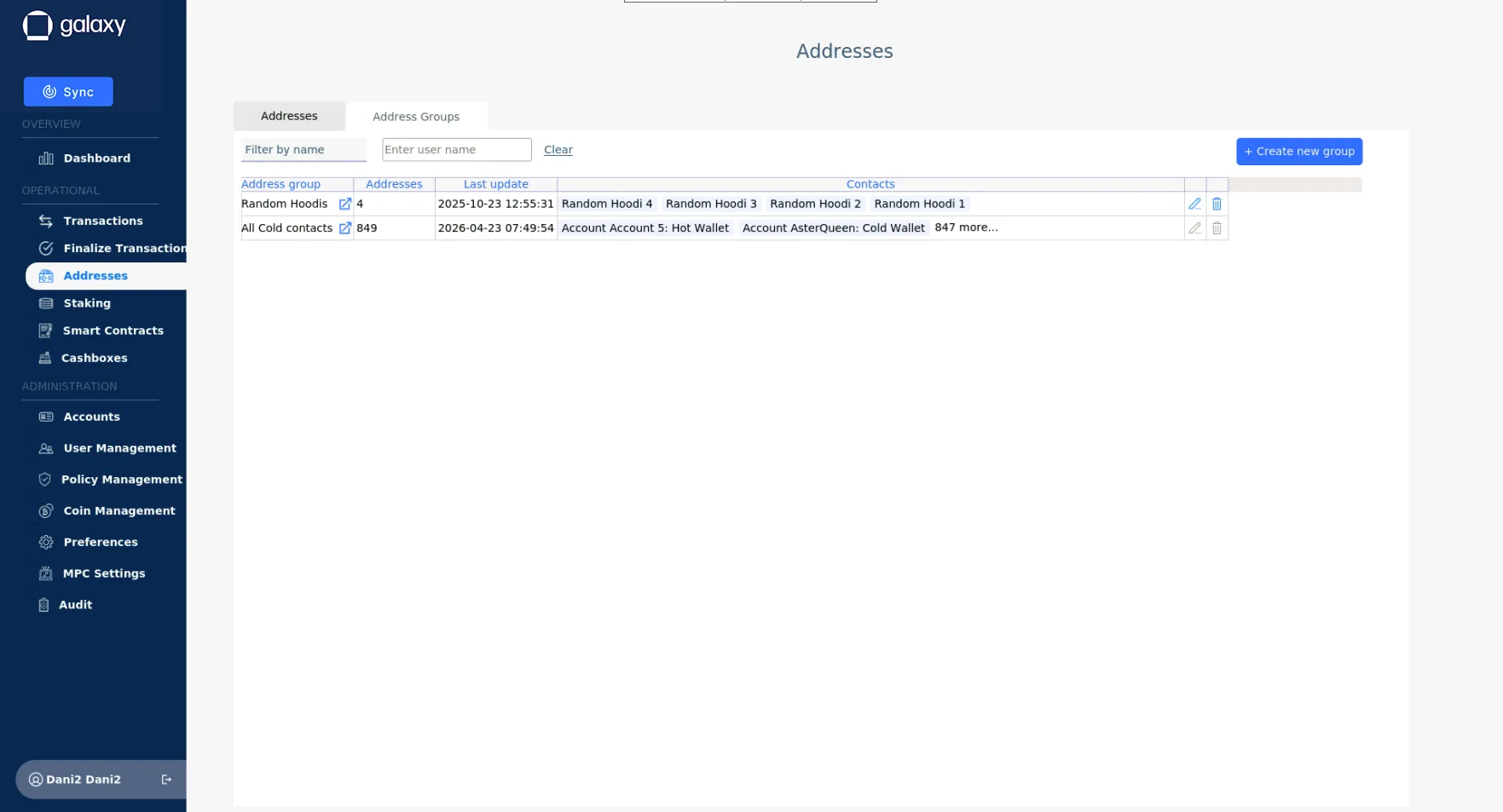Screen dimensions: 1503x812
Task: Delete the Random Hoodis group trash icon
Action: tap(1217, 204)
